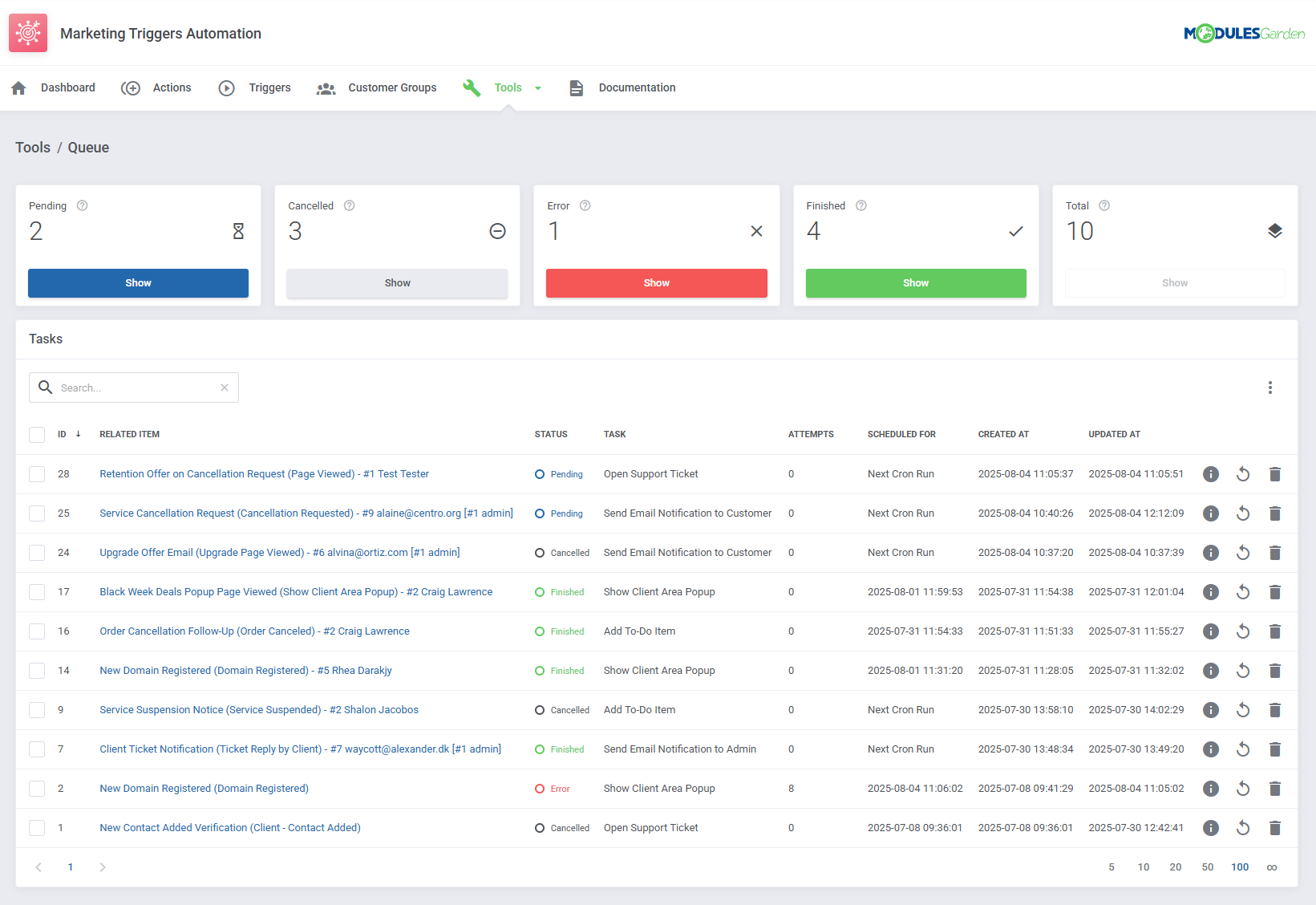
Task: Open the three-dot options menu in Tasks
Action: tap(1270, 388)
